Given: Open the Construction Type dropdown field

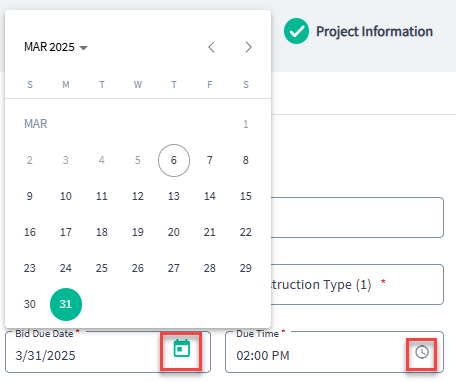Looking at the screenshot, I should pyautogui.click(x=357, y=284).
